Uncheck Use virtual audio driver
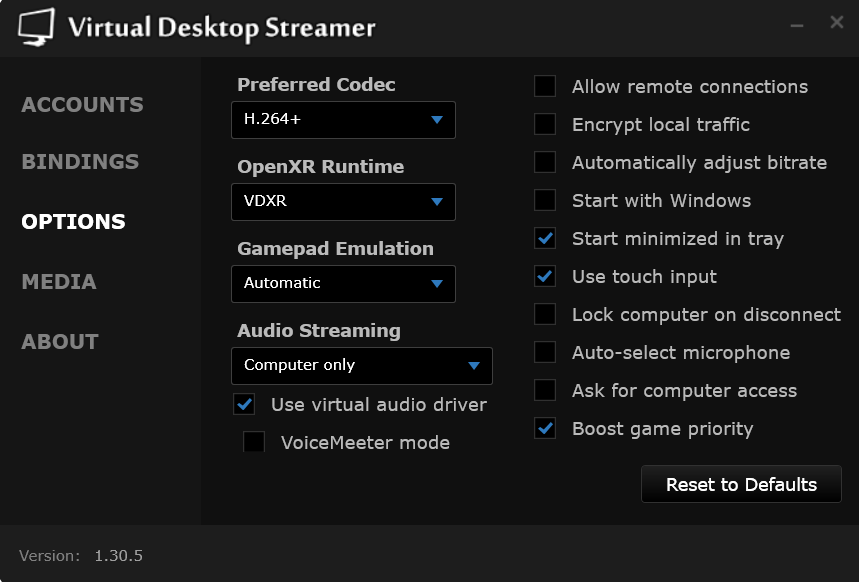The height and width of the screenshot is (582, 859). tap(244, 405)
